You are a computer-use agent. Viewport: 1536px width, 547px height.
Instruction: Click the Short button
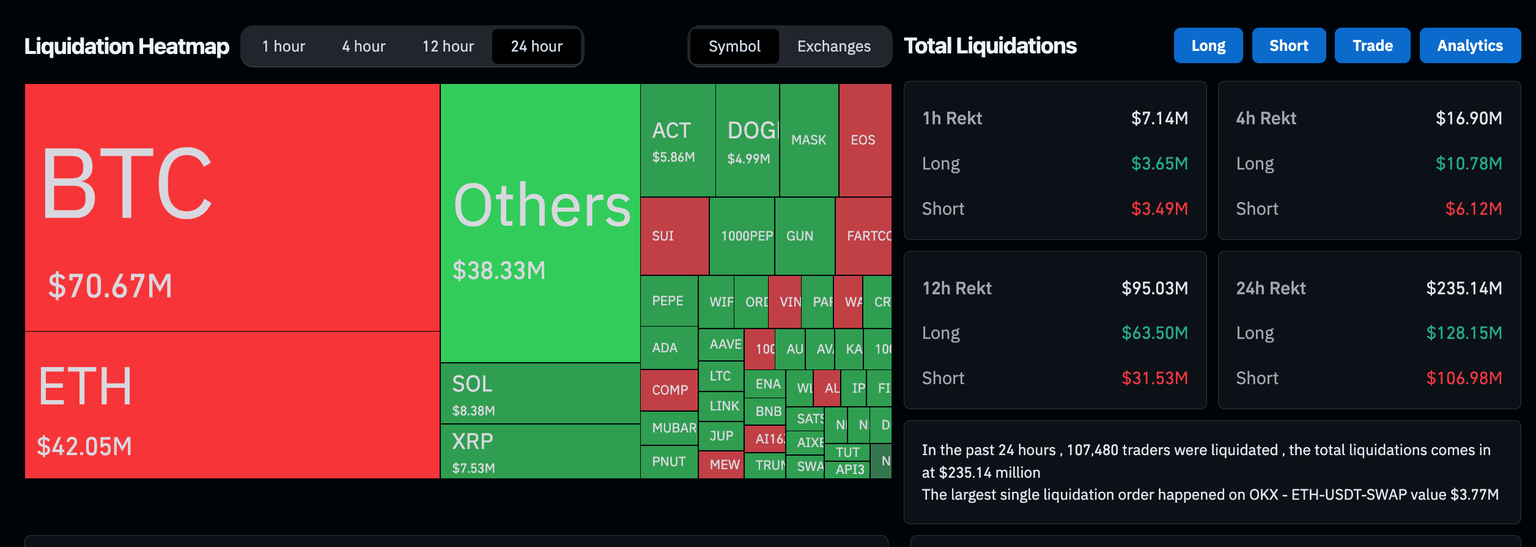(x=1289, y=46)
